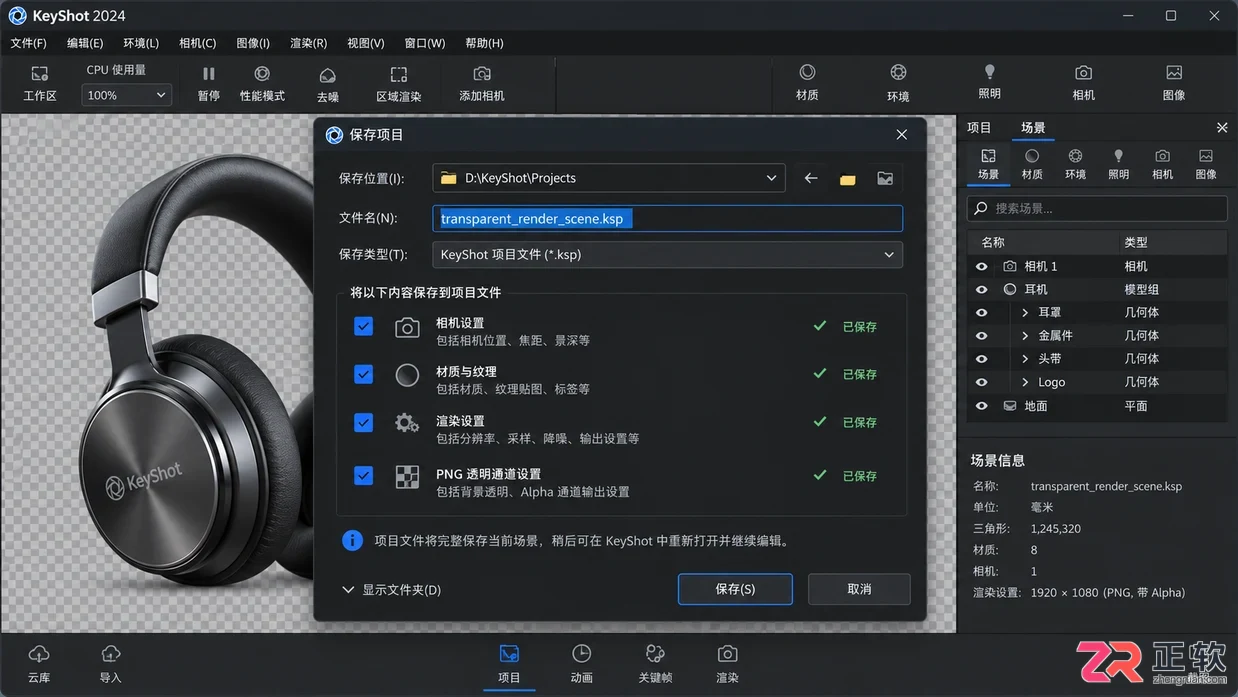The height and width of the screenshot is (697, 1238).
Task: Expand the 金属件 tree node
Action: tap(1025, 336)
